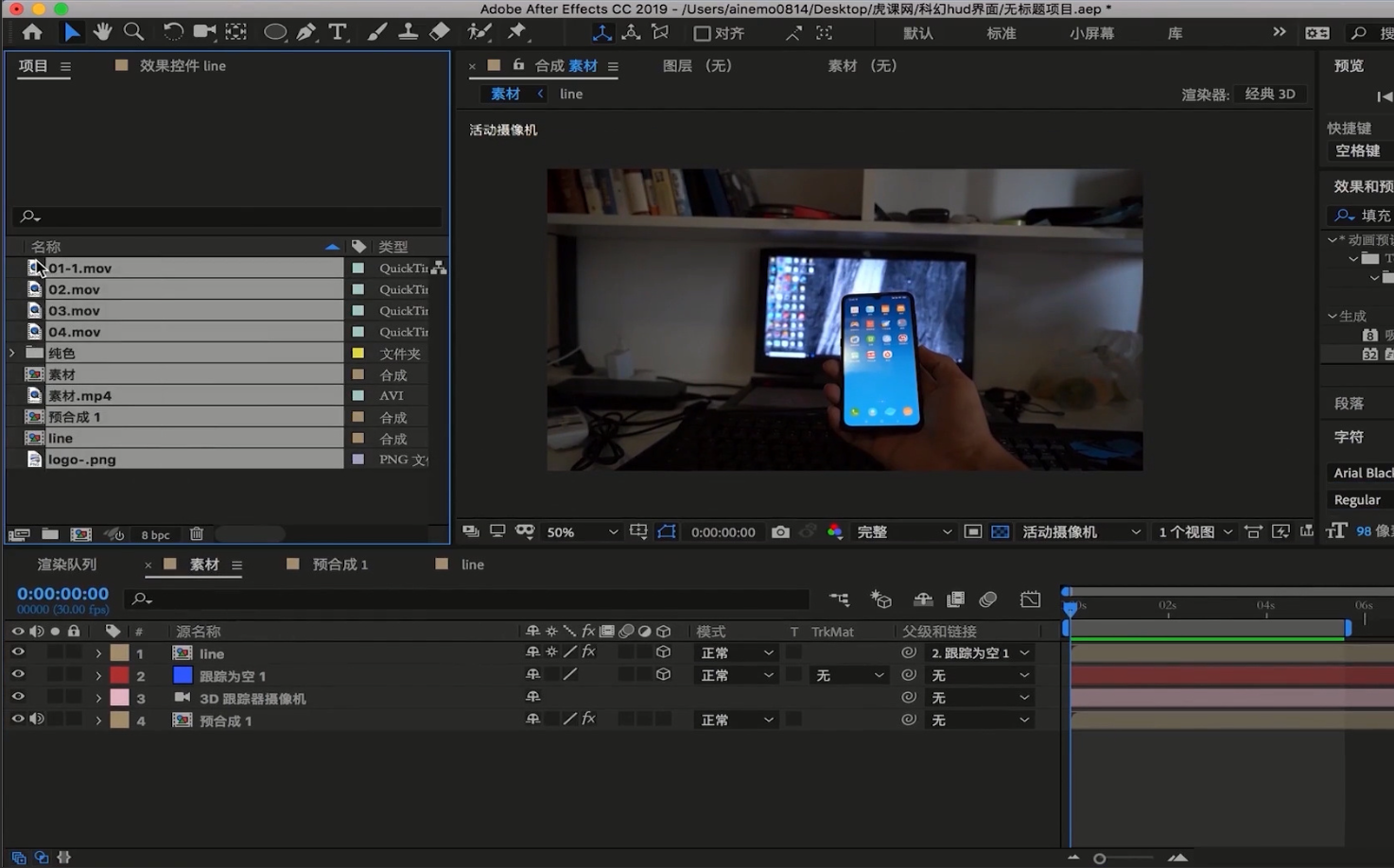Screen dimensions: 1394x868
Task: Enable the snapping checkbox in the toolbar
Action: pyautogui.click(x=702, y=33)
